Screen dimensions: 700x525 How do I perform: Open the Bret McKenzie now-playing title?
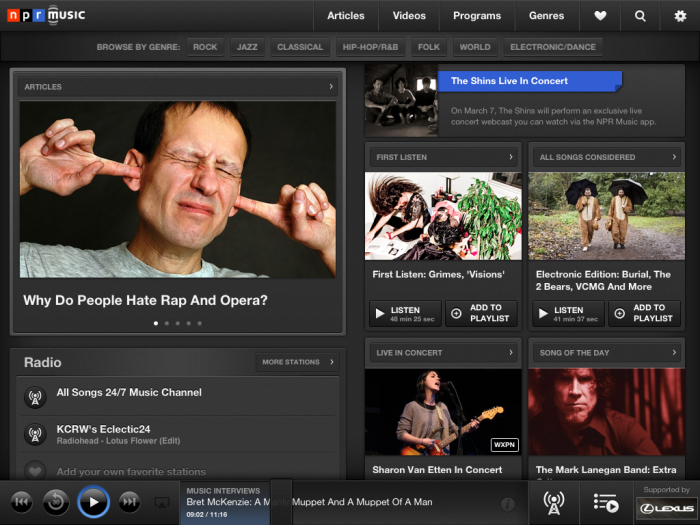click(x=309, y=502)
